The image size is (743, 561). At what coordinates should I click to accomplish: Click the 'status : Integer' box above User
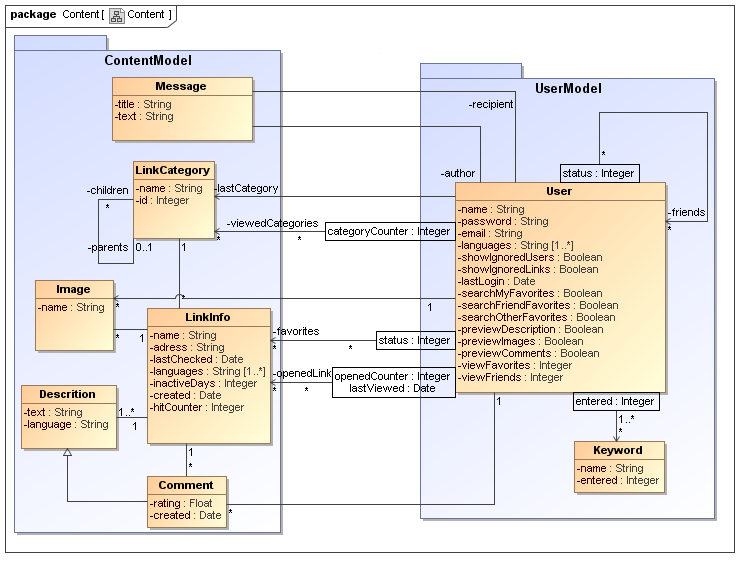pyautogui.click(x=599, y=173)
